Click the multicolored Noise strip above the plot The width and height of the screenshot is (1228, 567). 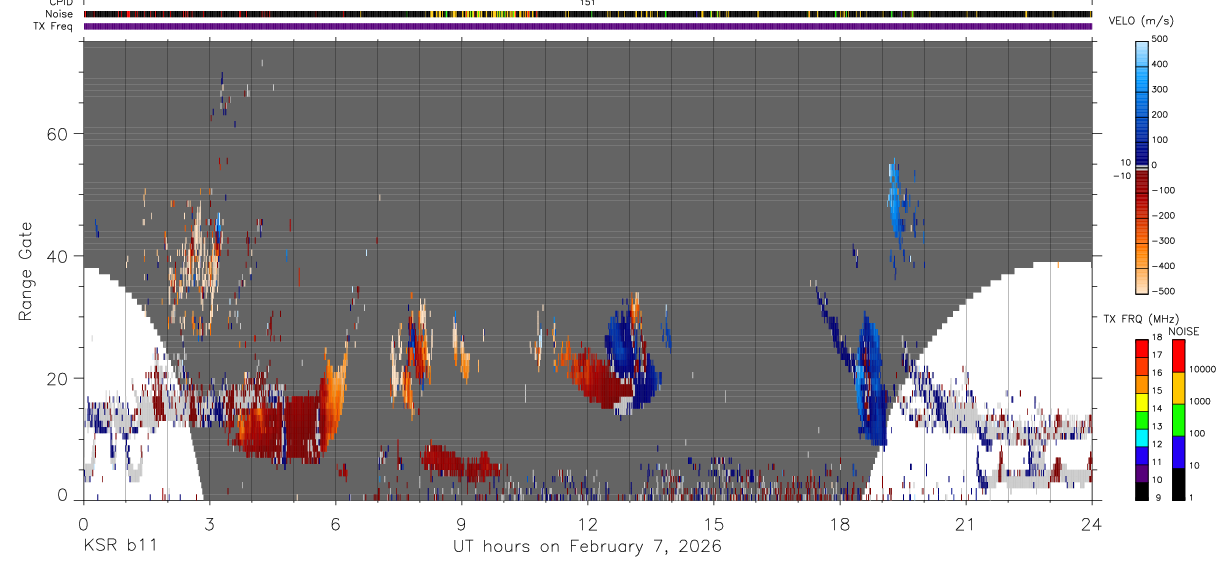(x=587, y=14)
